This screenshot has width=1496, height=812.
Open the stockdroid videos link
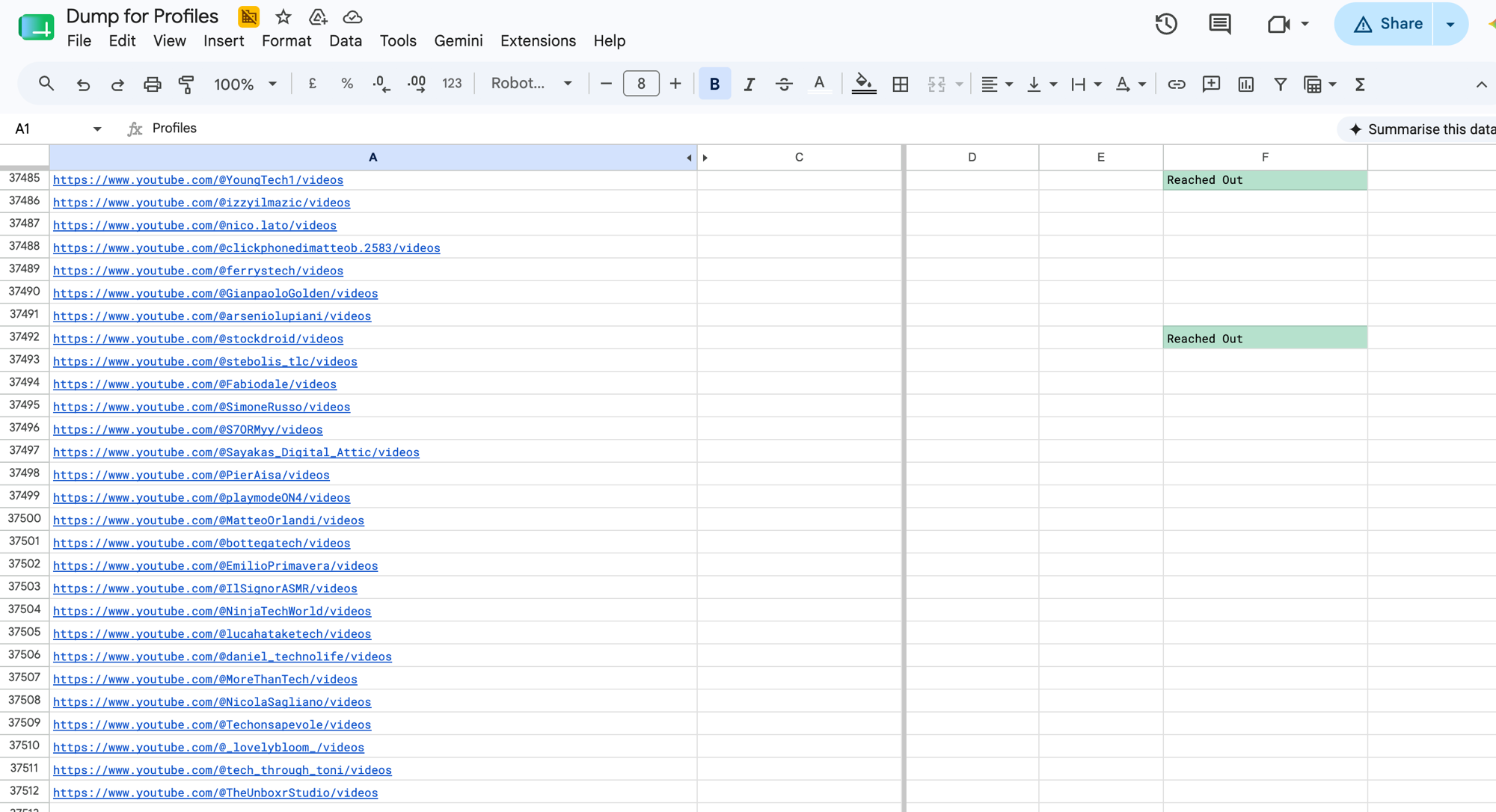click(x=198, y=339)
